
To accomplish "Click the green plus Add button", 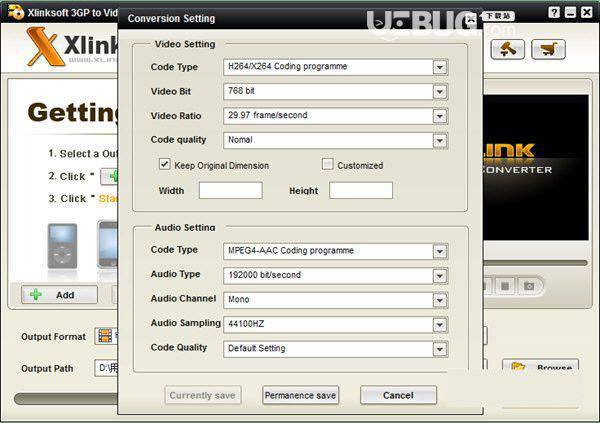I will pos(59,295).
